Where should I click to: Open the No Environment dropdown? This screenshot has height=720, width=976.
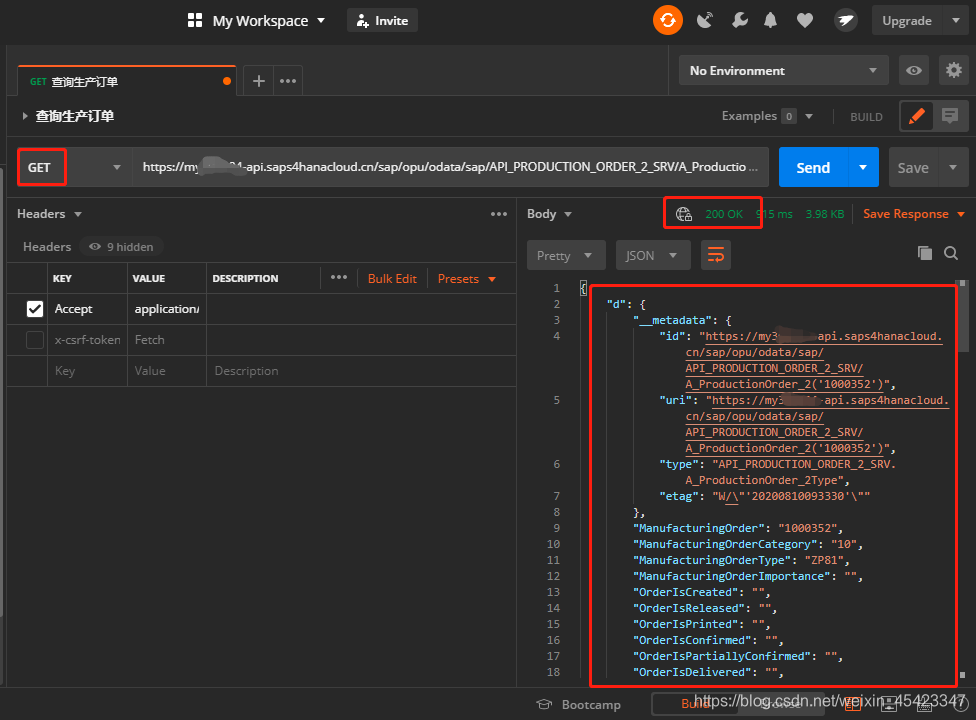(783, 70)
